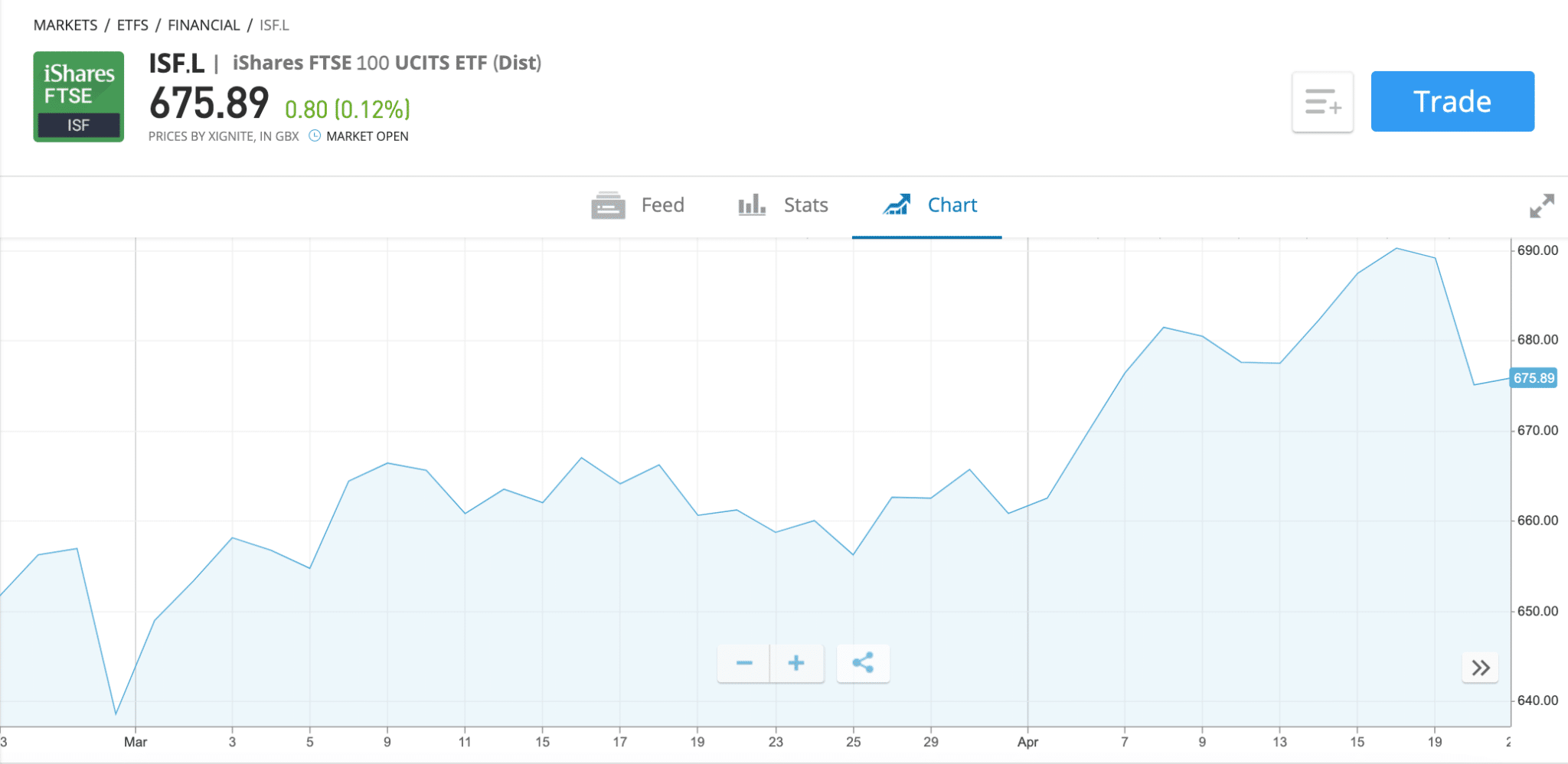Image resolution: width=1568 pixels, height=764 pixels.
Task: Click the 11 date label on axis
Action: click(465, 742)
